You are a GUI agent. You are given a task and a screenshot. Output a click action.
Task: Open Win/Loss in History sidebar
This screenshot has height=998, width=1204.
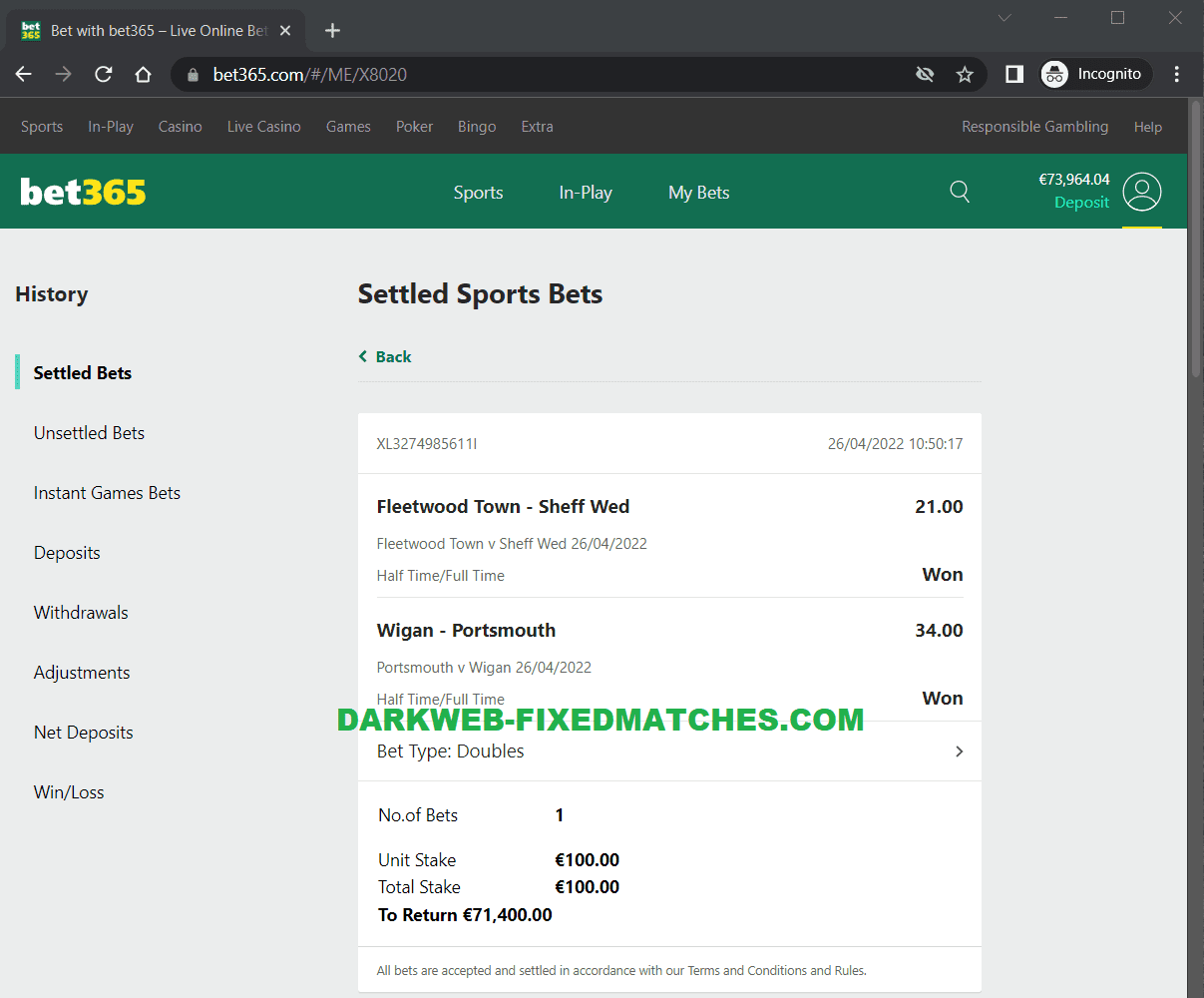[x=69, y=792]
